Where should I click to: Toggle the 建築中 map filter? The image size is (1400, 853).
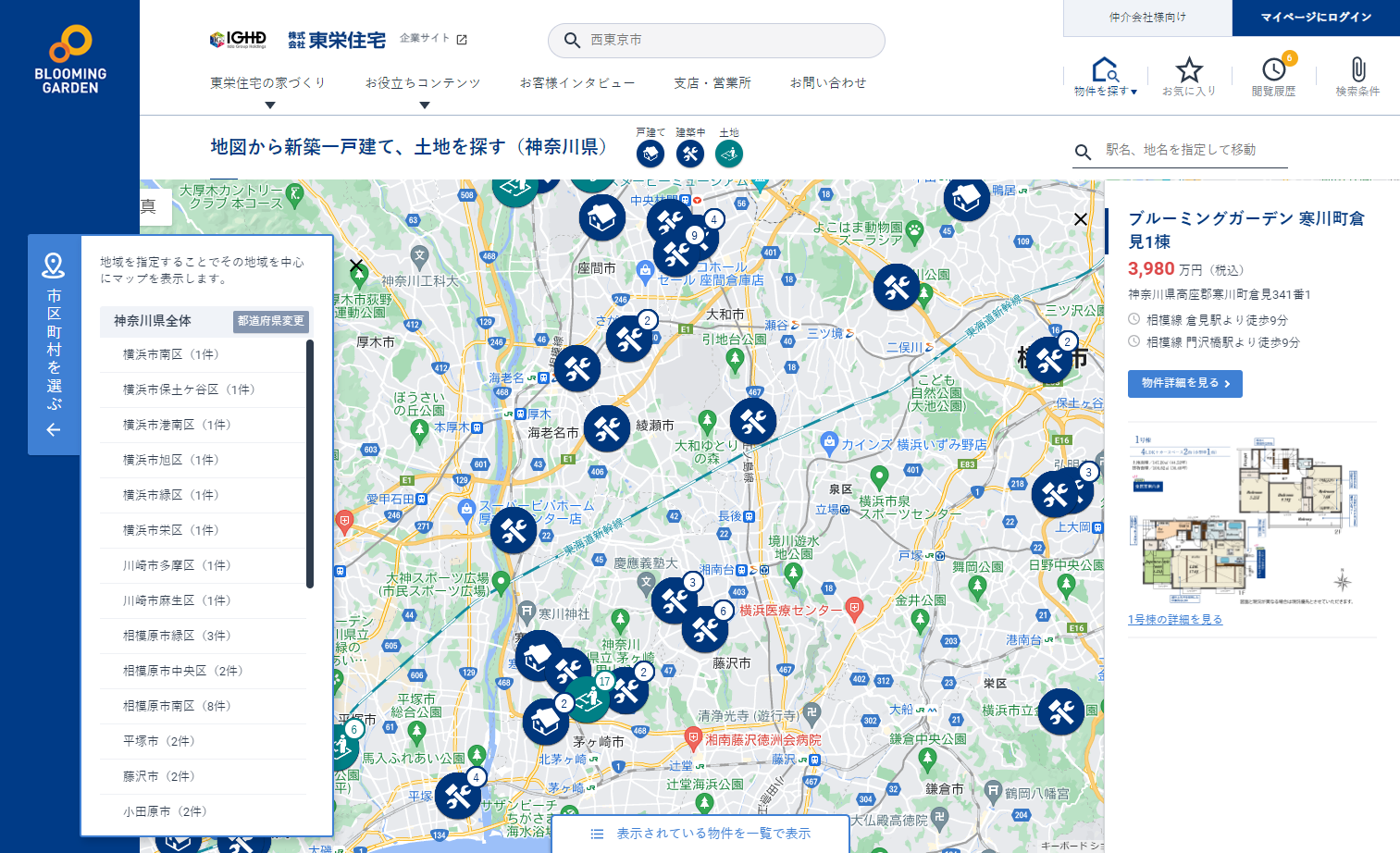(690, 153)
